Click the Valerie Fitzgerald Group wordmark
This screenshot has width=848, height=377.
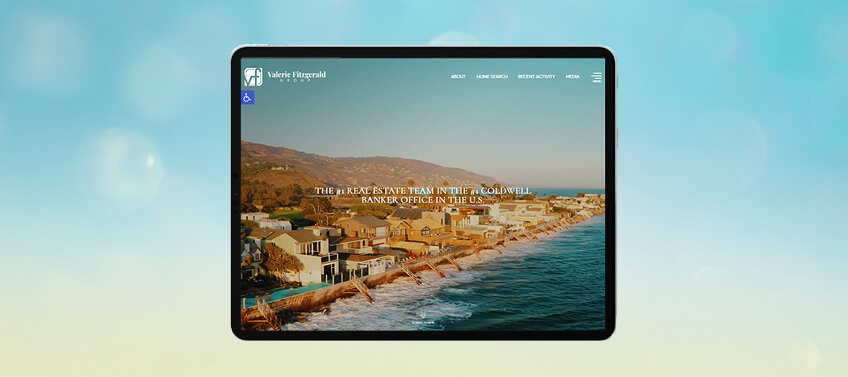296,76
